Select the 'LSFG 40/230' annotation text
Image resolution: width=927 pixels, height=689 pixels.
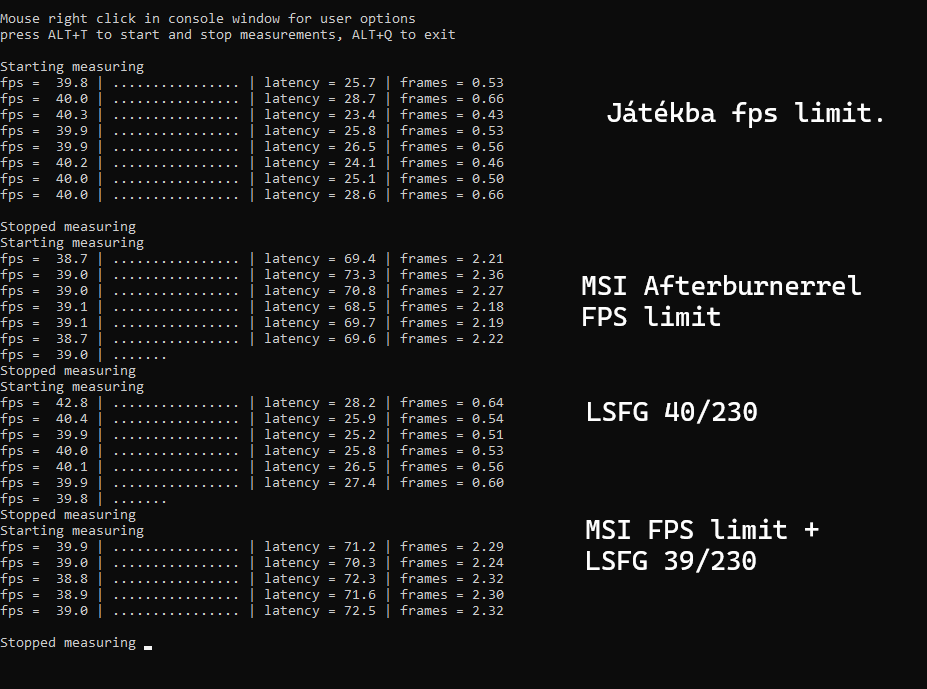(x=671, y=412)
